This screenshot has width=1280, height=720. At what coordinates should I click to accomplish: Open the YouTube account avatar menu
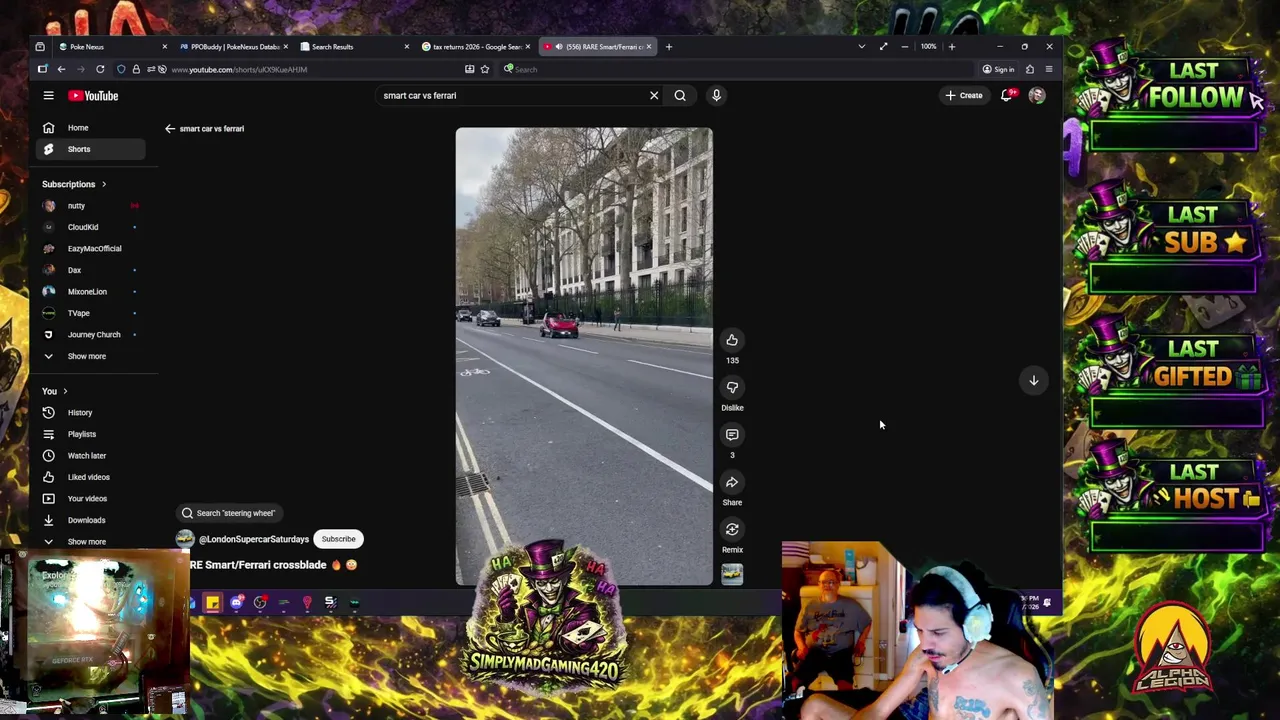pos(1037,95)
